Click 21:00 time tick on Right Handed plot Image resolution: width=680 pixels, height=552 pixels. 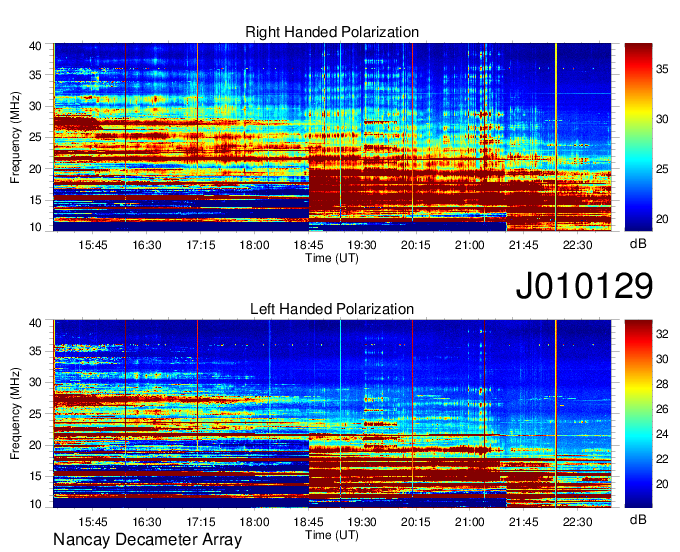click(470, 245)
